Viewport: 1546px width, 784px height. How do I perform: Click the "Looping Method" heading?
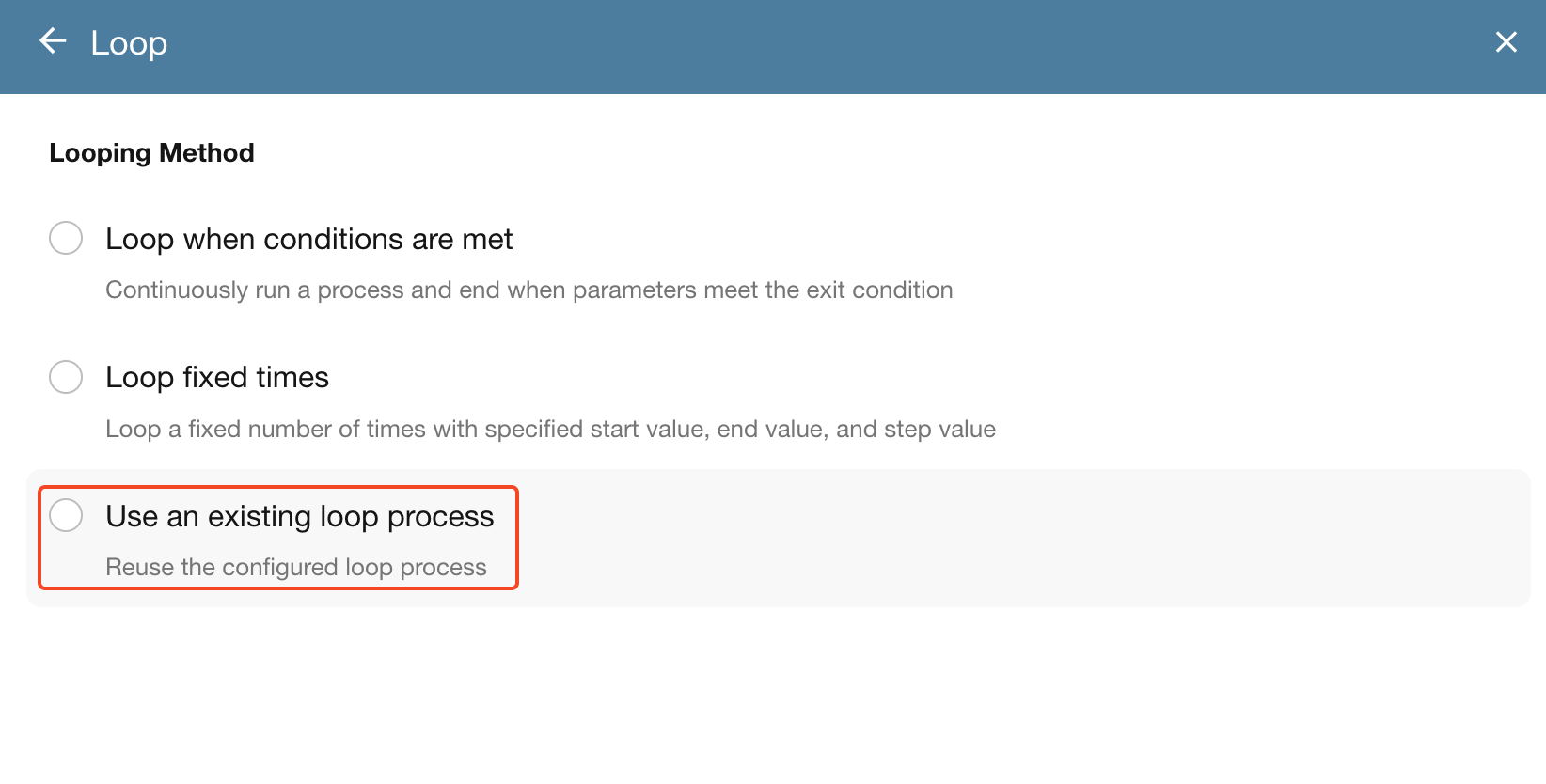pos(151,153)
